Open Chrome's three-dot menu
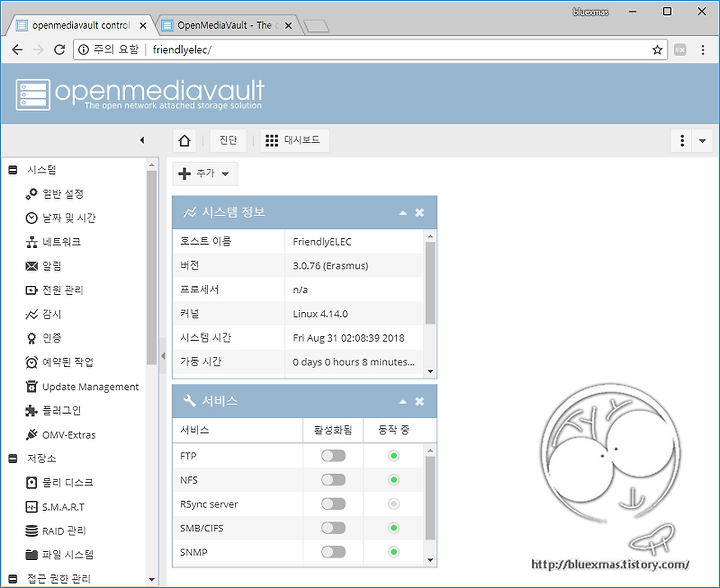This screenshot has height=588, width=720. click(703, 50)
